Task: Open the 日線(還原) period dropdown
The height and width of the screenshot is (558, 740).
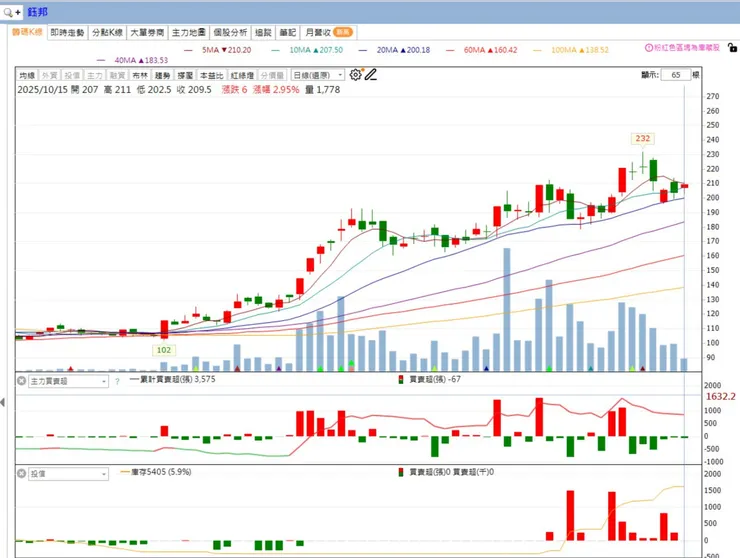Action: [318, 76]
